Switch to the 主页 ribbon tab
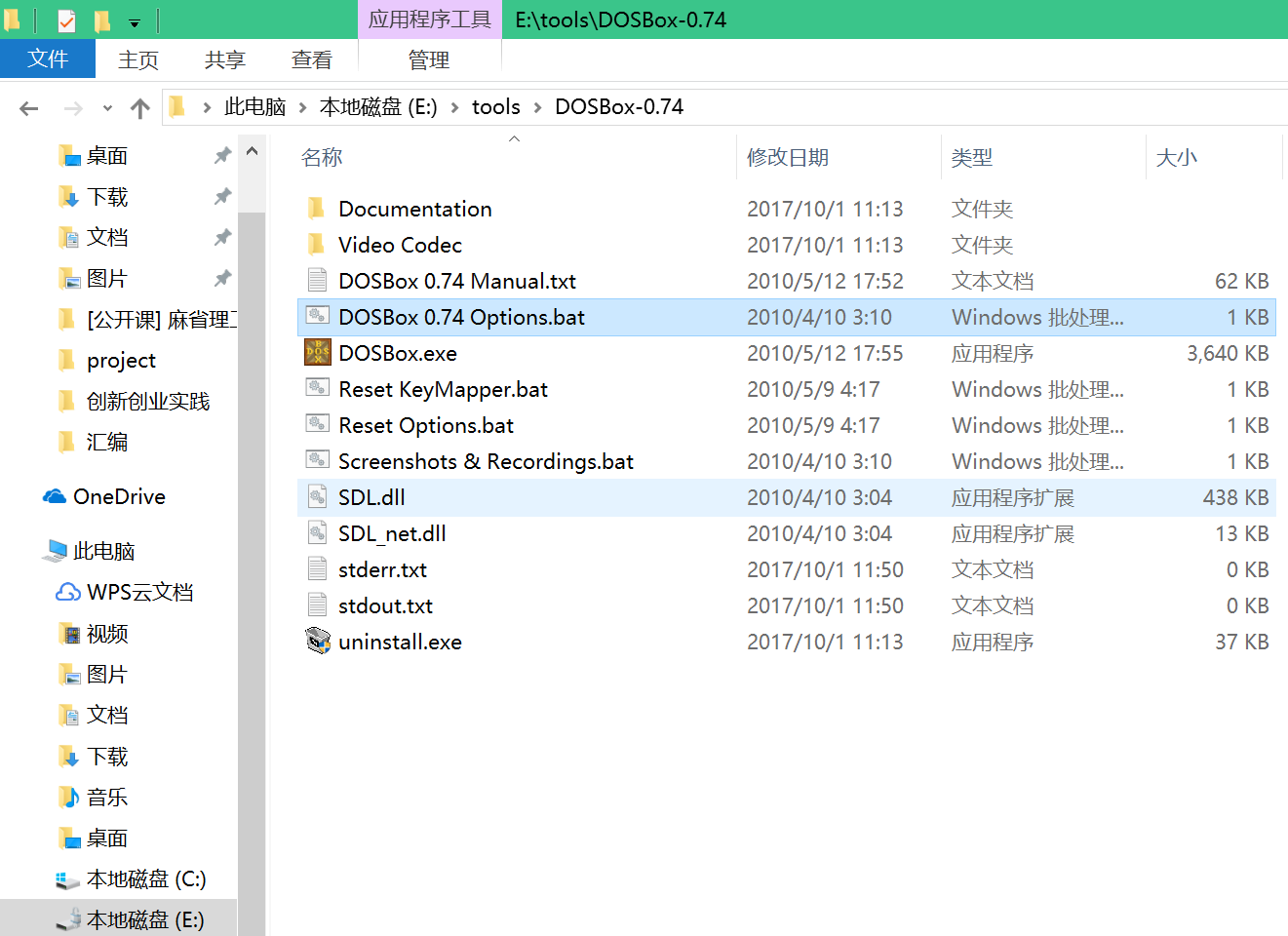This screenshot has width=1288, height=936. [138, 60]
